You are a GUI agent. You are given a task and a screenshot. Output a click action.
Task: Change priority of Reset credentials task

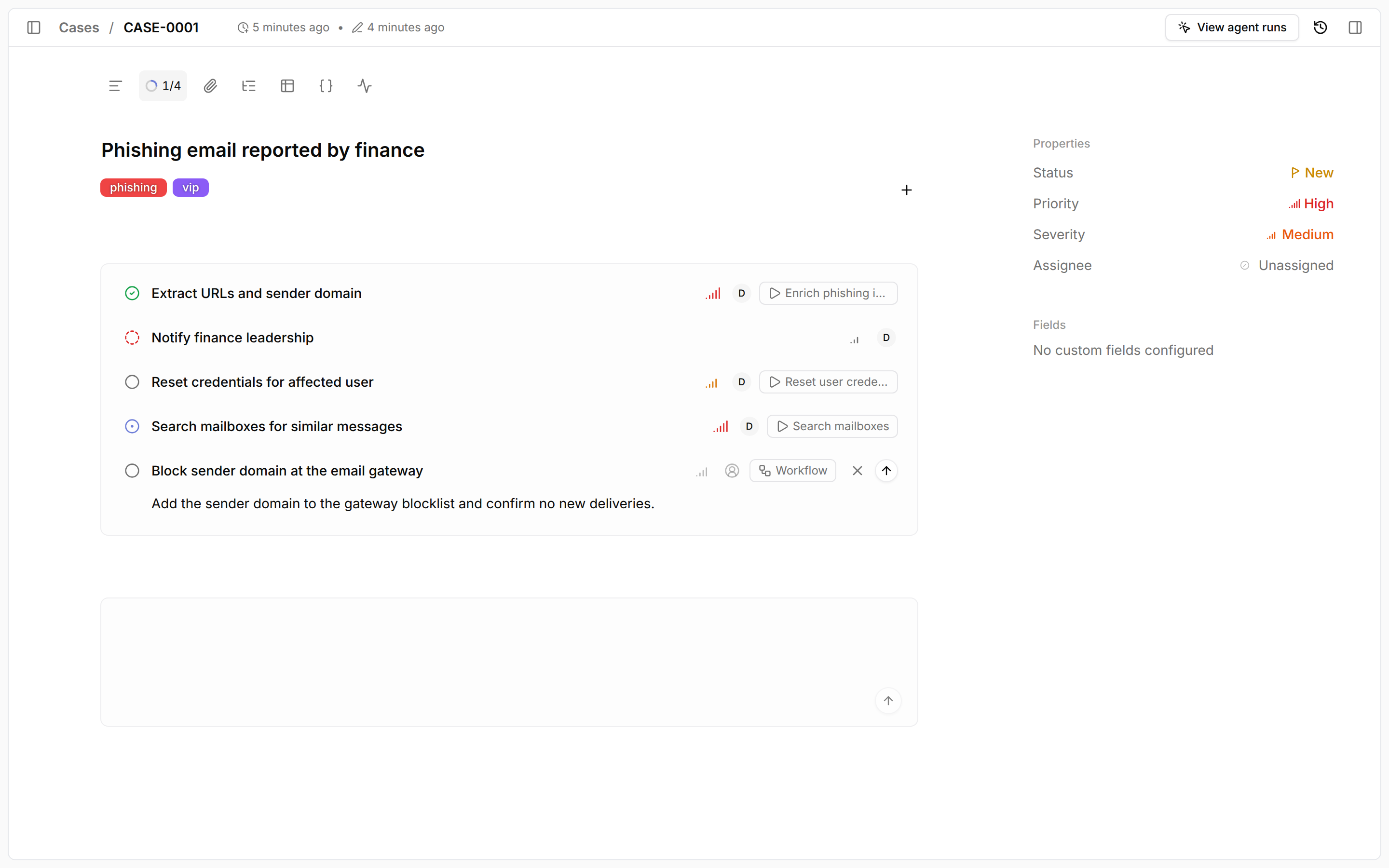click(x=712, y=383)
